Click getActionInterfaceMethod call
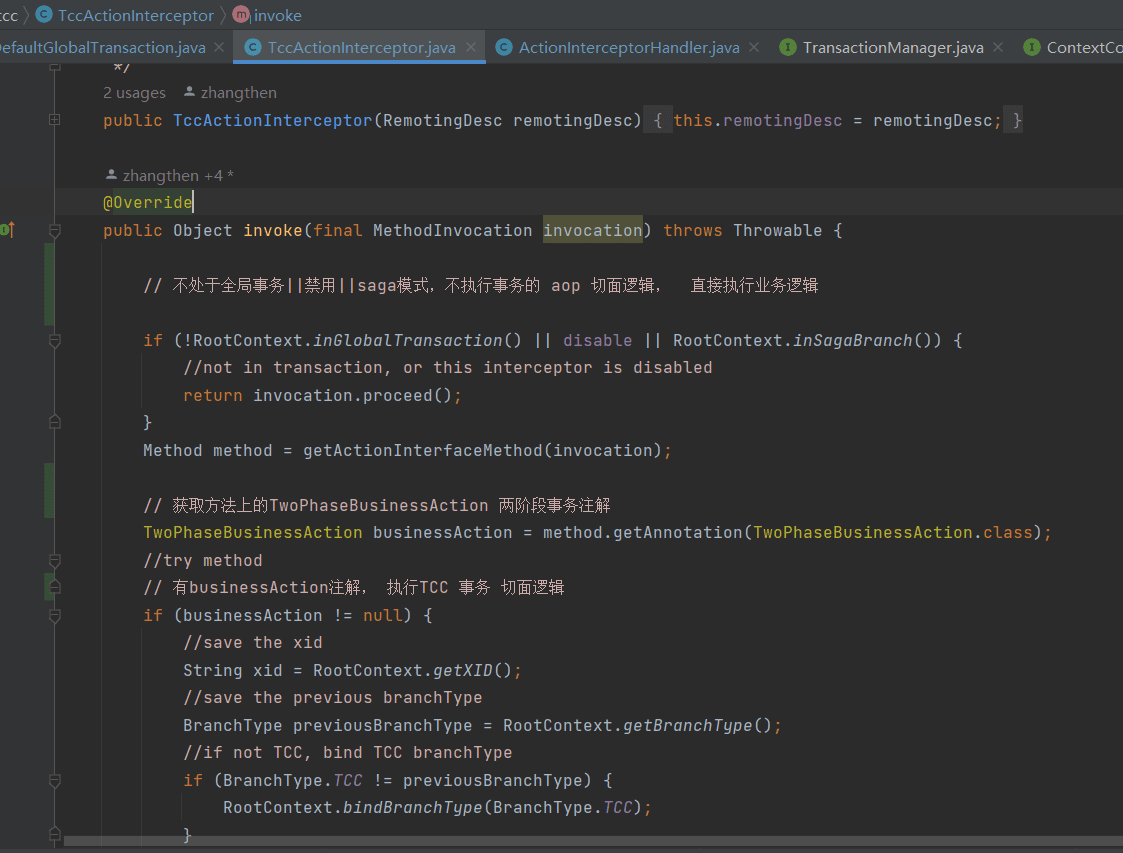1123x853 pixels. click(423, 450)
